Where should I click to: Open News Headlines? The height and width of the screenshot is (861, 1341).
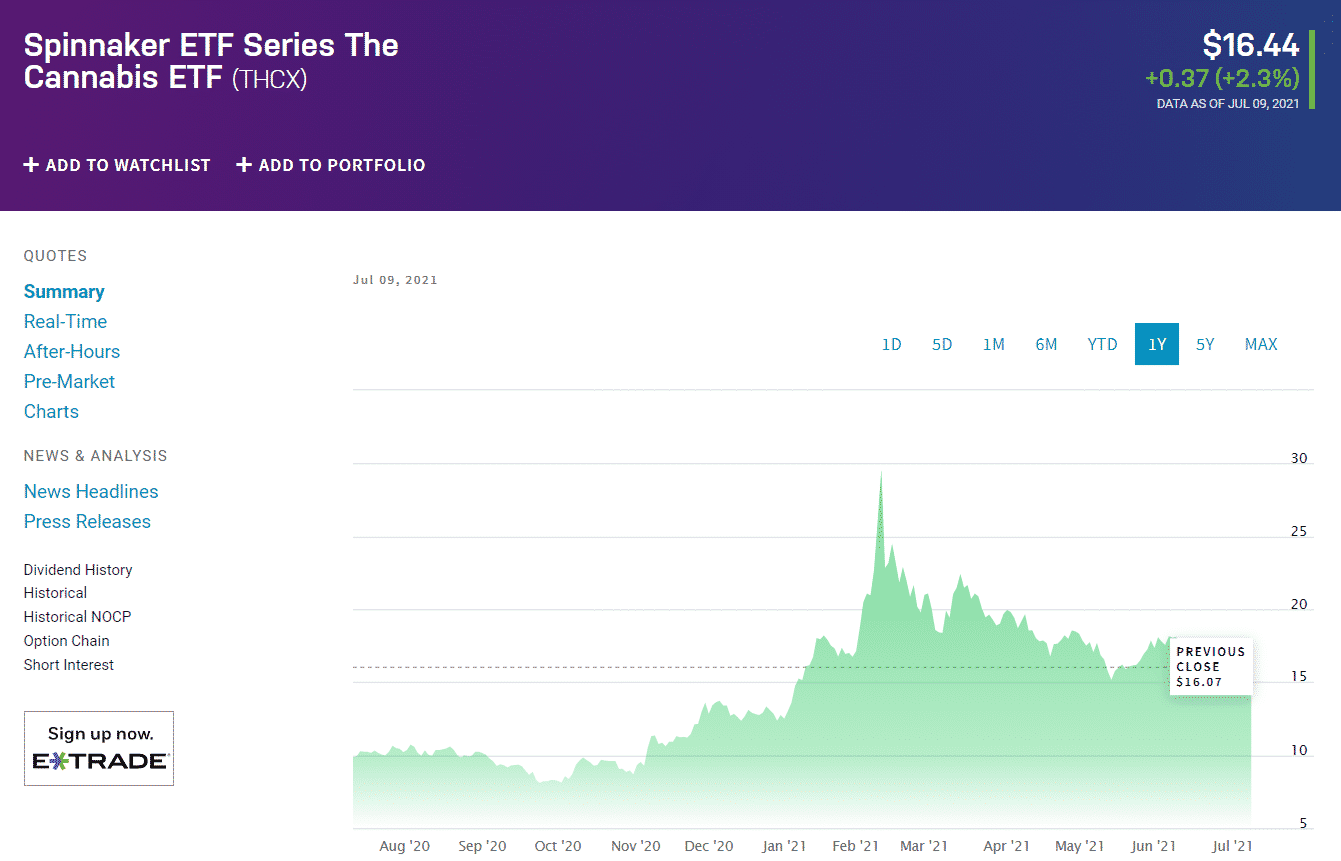click(91, 492)
